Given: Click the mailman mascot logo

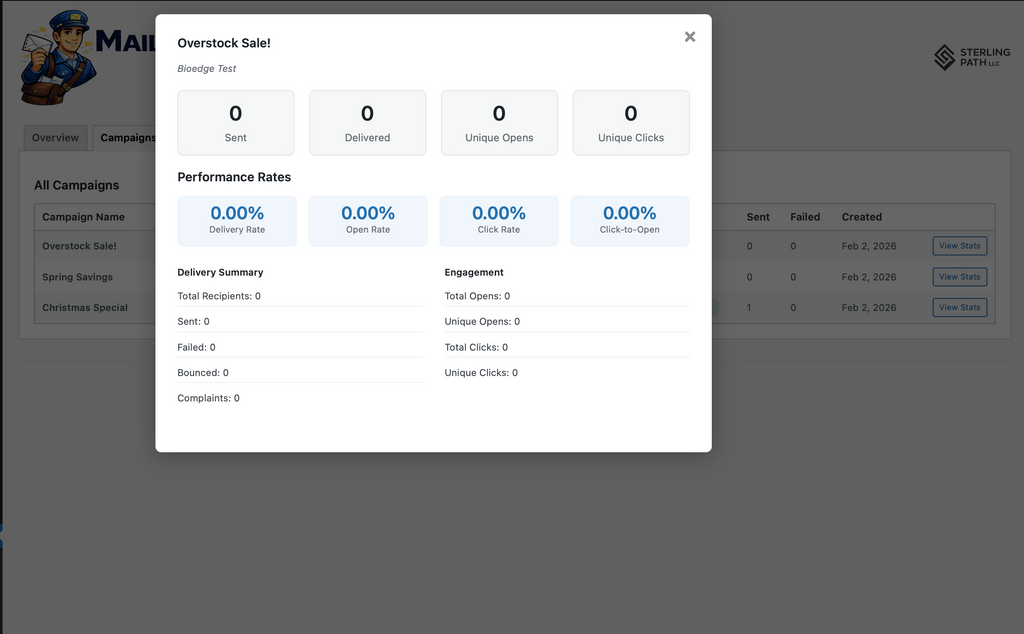Looking at the screenshot, I should [x=58, y=58].
